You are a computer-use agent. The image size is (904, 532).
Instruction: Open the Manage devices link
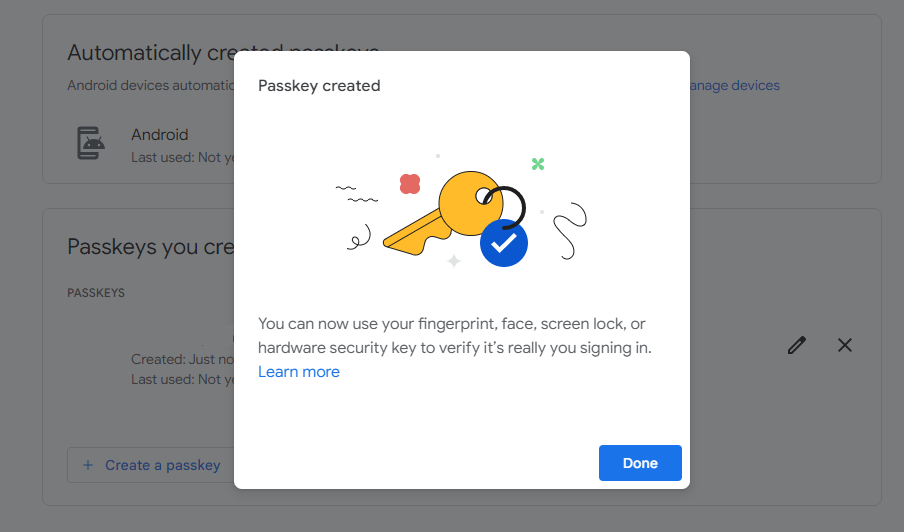(x=733, y=86)
